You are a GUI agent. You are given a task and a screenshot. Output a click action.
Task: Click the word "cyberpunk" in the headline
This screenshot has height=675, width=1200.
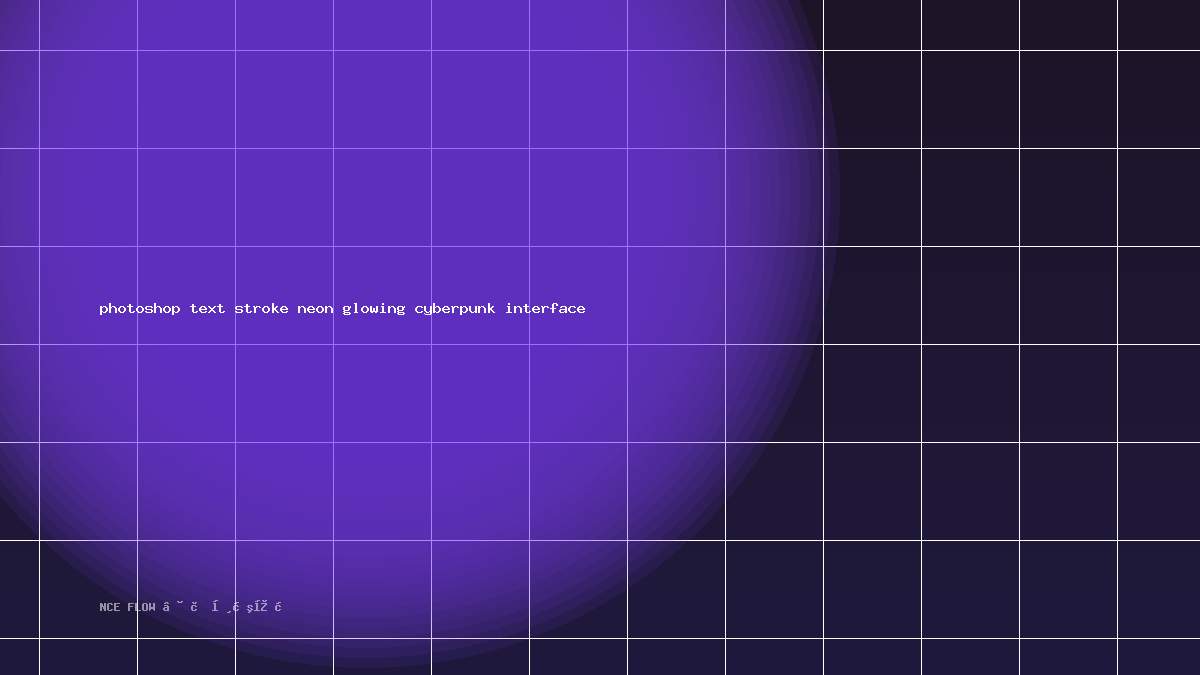(x=455, y=308)
